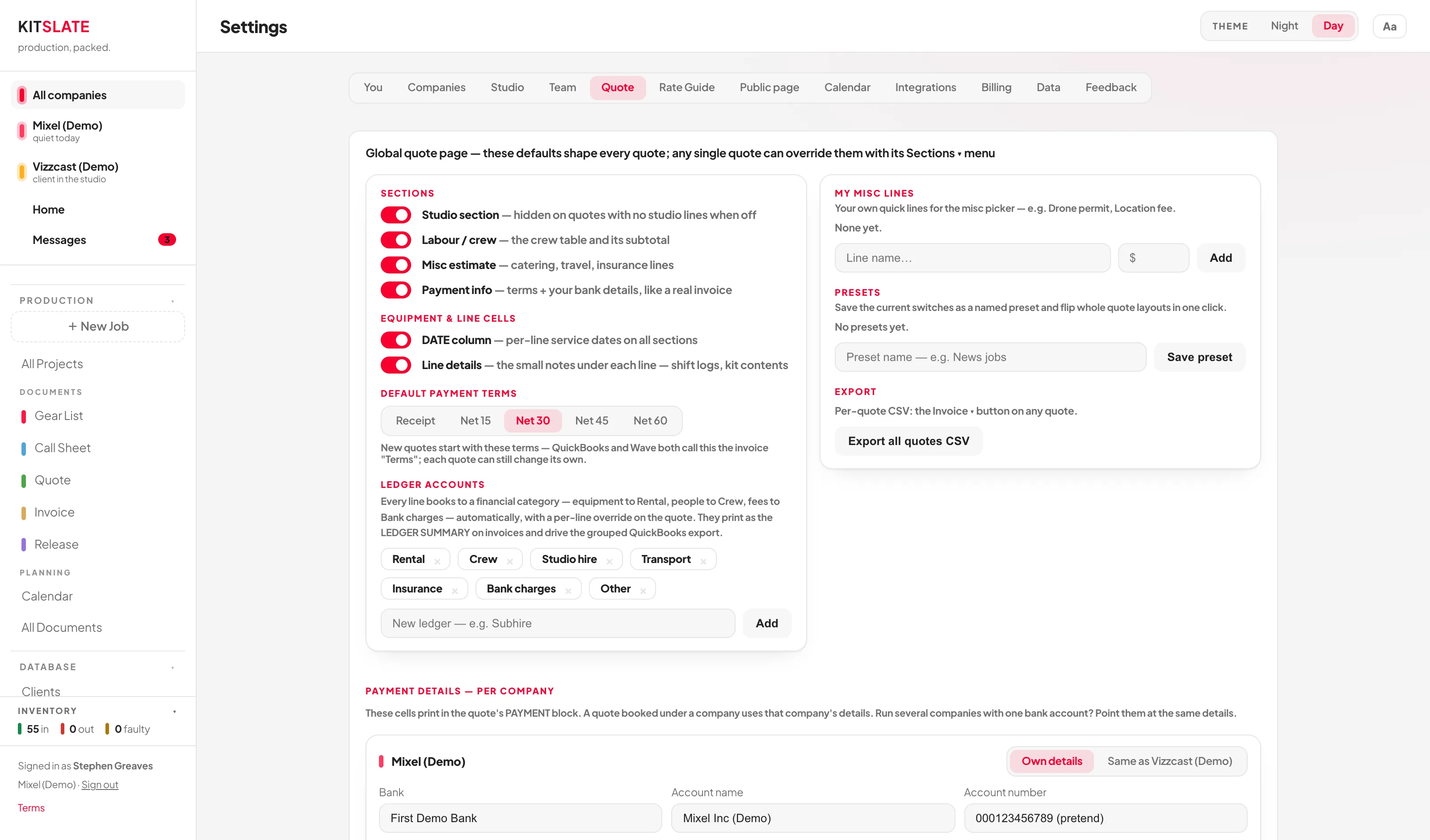
Task: Edit the Bank field First Demo Bank
Action: (520, 818)
